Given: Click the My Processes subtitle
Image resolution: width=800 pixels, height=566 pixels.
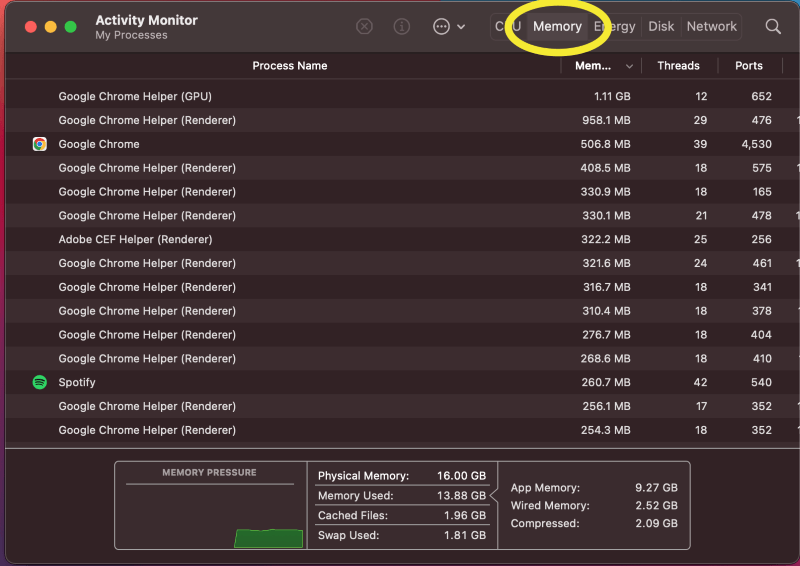Looking at the screenshot, I should [131, 35].
